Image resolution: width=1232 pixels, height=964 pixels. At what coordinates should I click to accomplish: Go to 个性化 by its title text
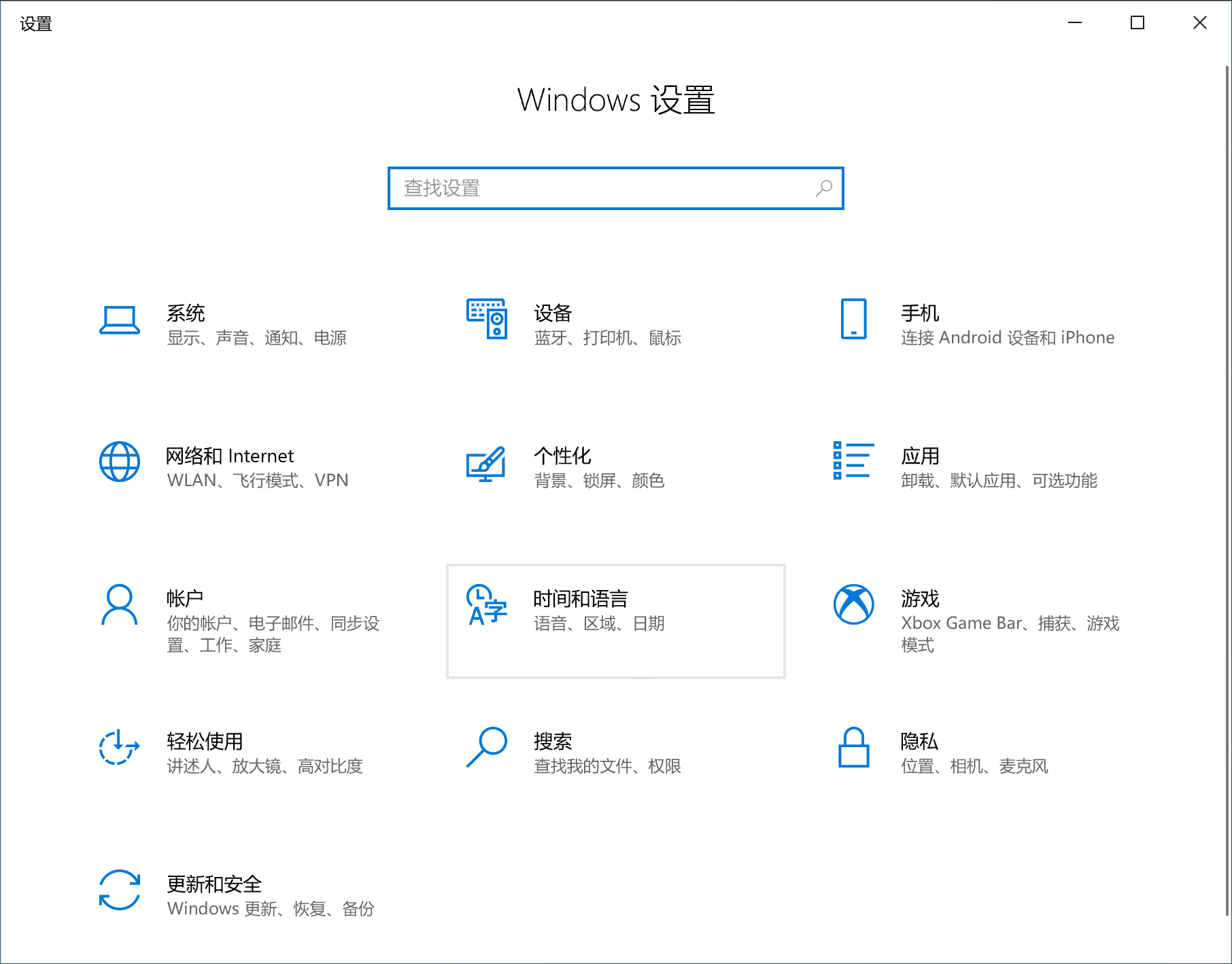coord(562,455)
